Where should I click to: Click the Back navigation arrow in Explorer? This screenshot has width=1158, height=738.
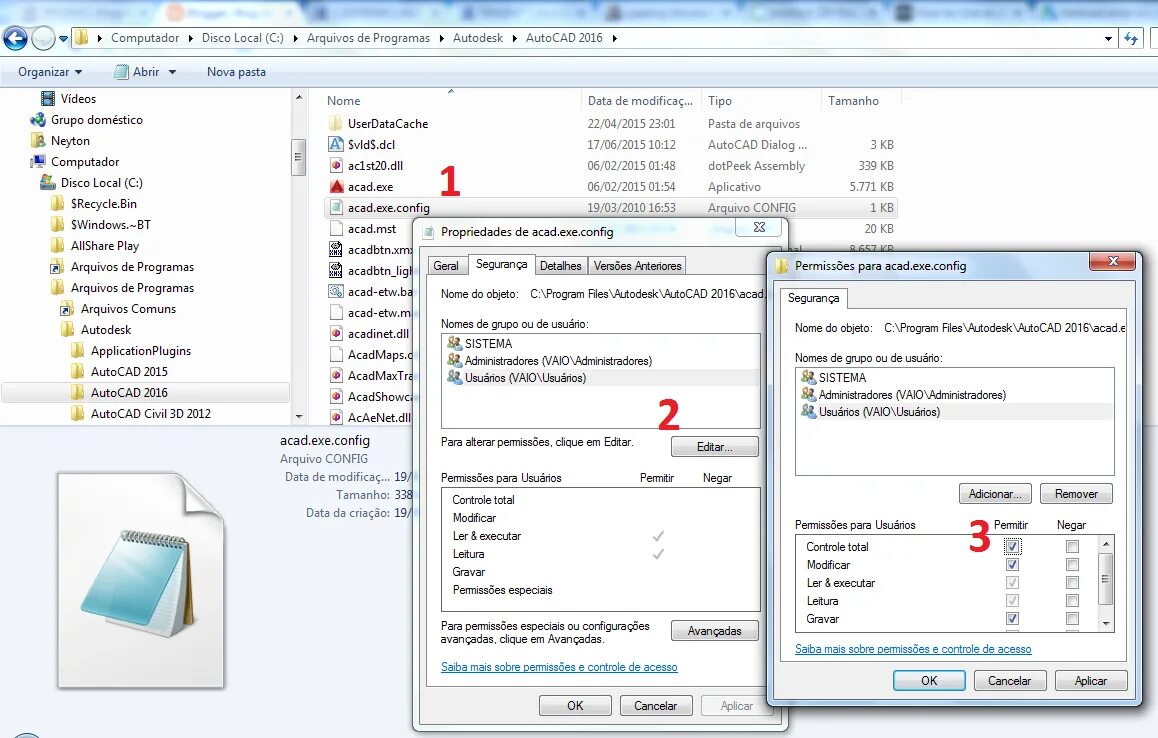(x=15, y=38)
